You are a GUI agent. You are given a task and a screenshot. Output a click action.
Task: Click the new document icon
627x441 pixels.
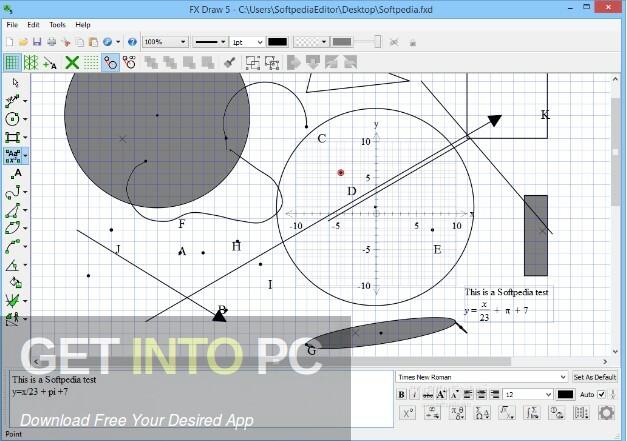pyautogui.click(x=10, y=42)
